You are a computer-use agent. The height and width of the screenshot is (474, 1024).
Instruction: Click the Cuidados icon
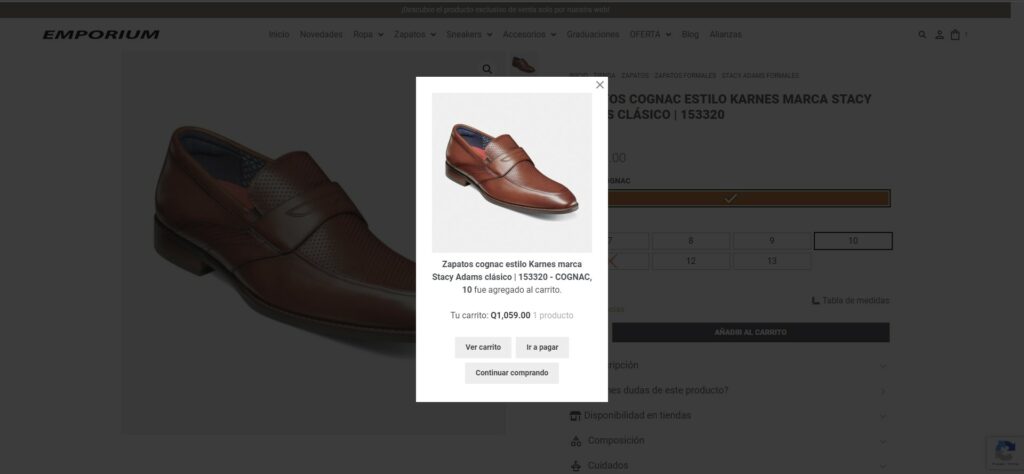point(575,466)
